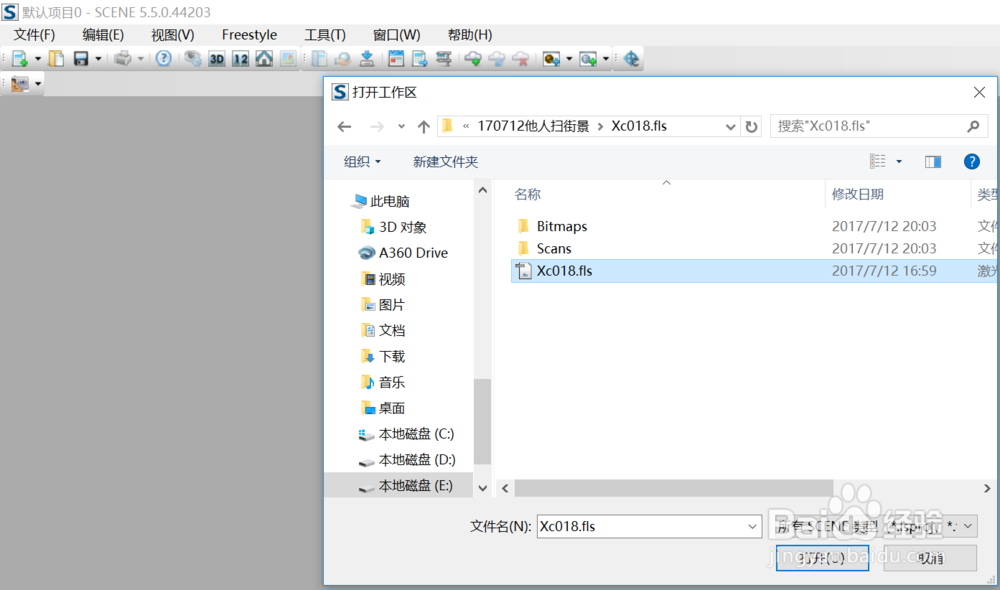Open the view options dropdown arrow

(x=899, y=161)
